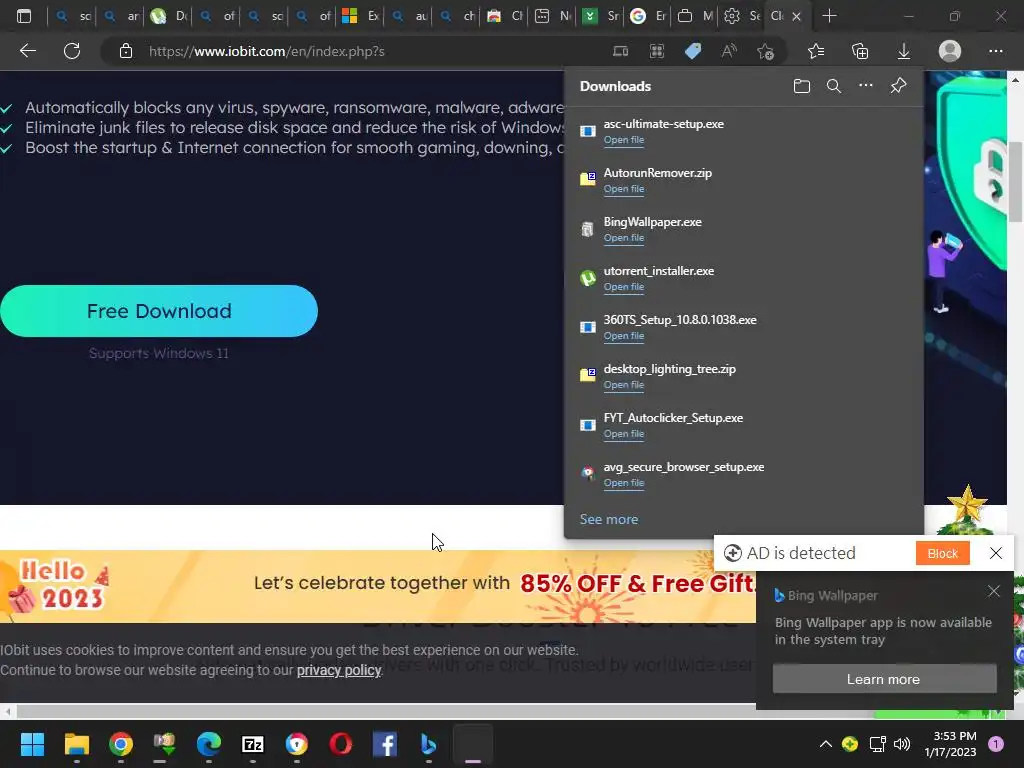The width and height of the screenshot is (1024, 768).
Task: Open volume control in system tray
Action: point(902,744)
